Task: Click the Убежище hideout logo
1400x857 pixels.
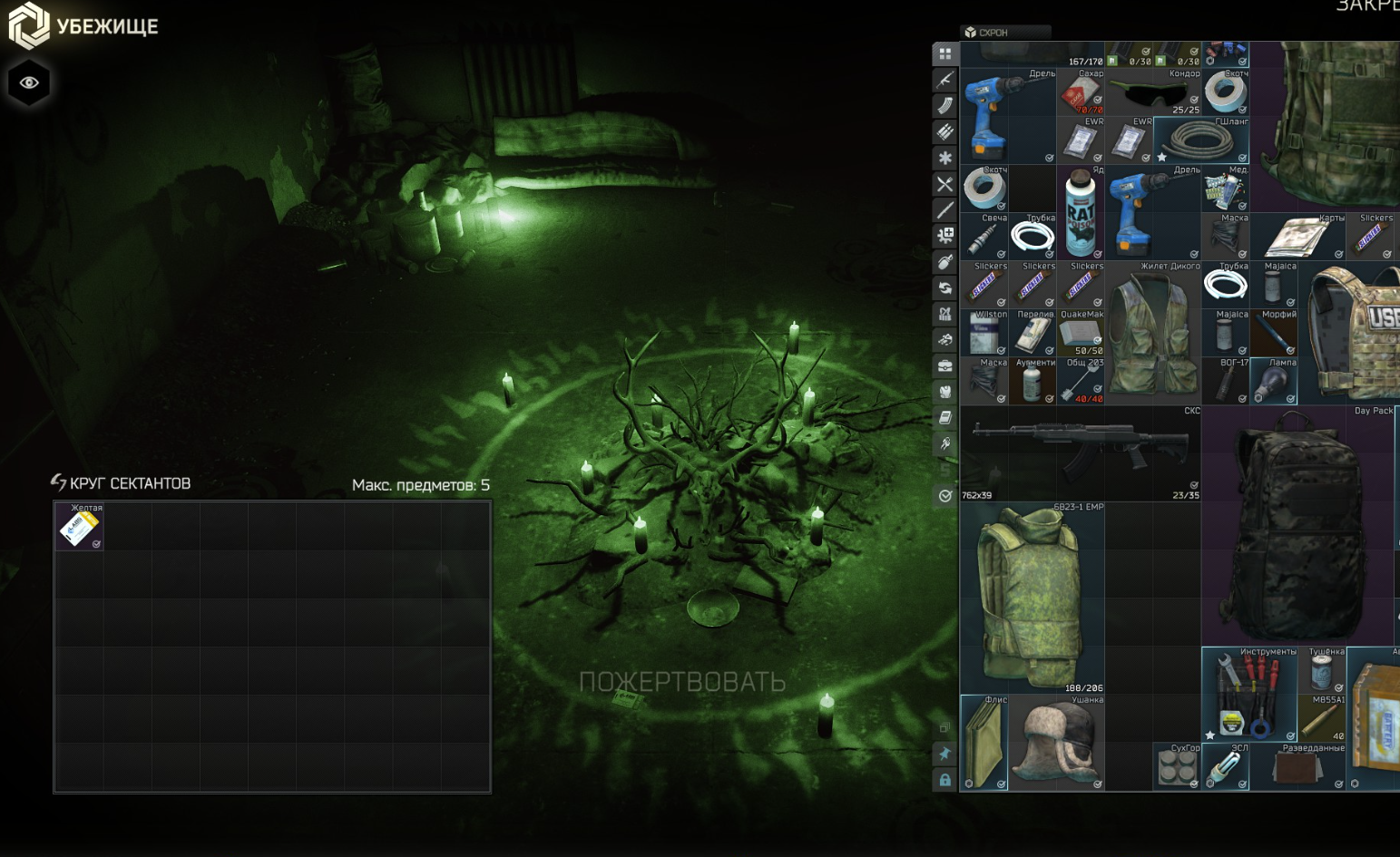Action: (83, 25)
